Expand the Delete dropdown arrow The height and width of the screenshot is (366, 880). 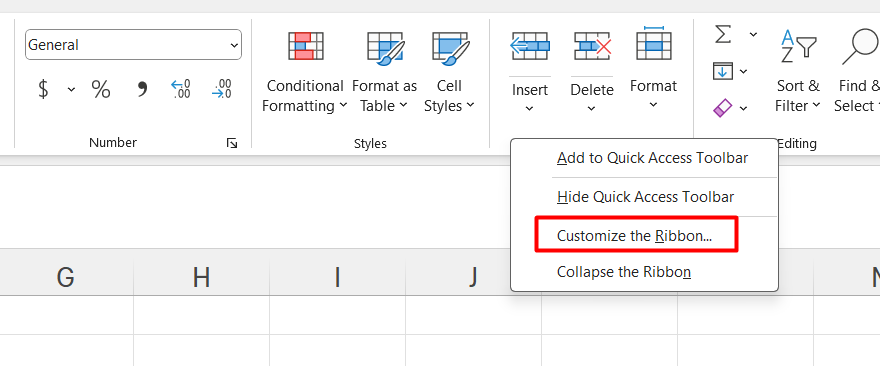pos(592,108)
